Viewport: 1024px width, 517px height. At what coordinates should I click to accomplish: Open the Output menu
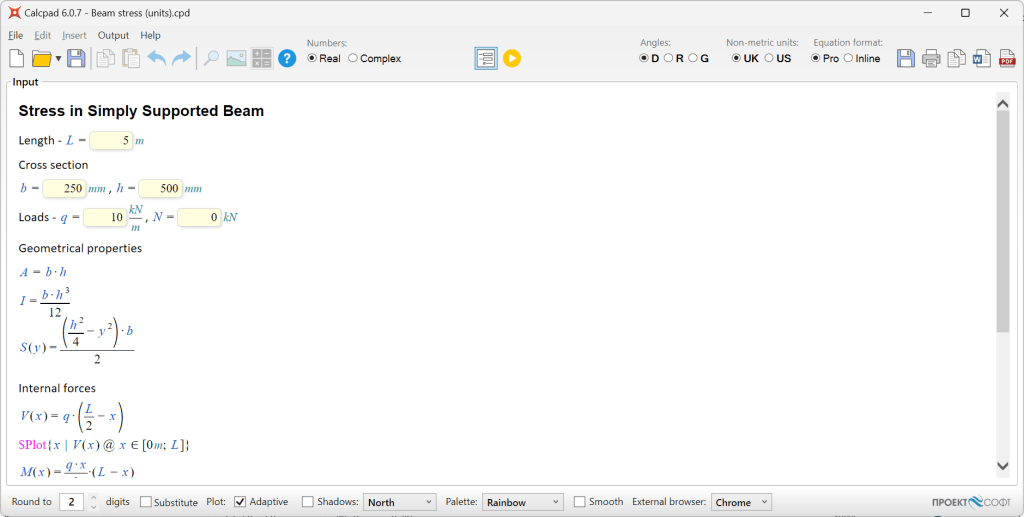[113, 35]
